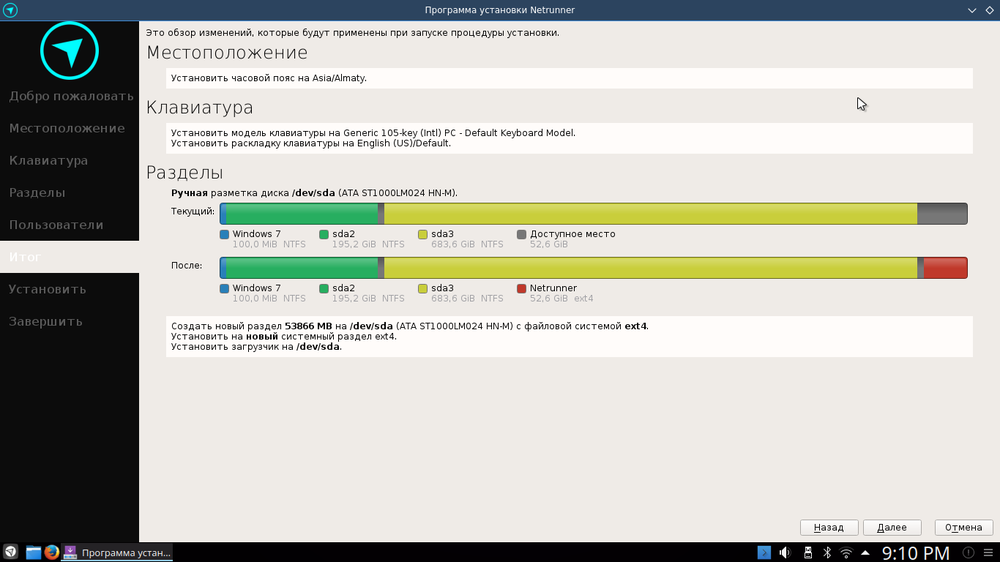
Task: Expand hidden system tray icons arrow
Action: coord(865,552)
